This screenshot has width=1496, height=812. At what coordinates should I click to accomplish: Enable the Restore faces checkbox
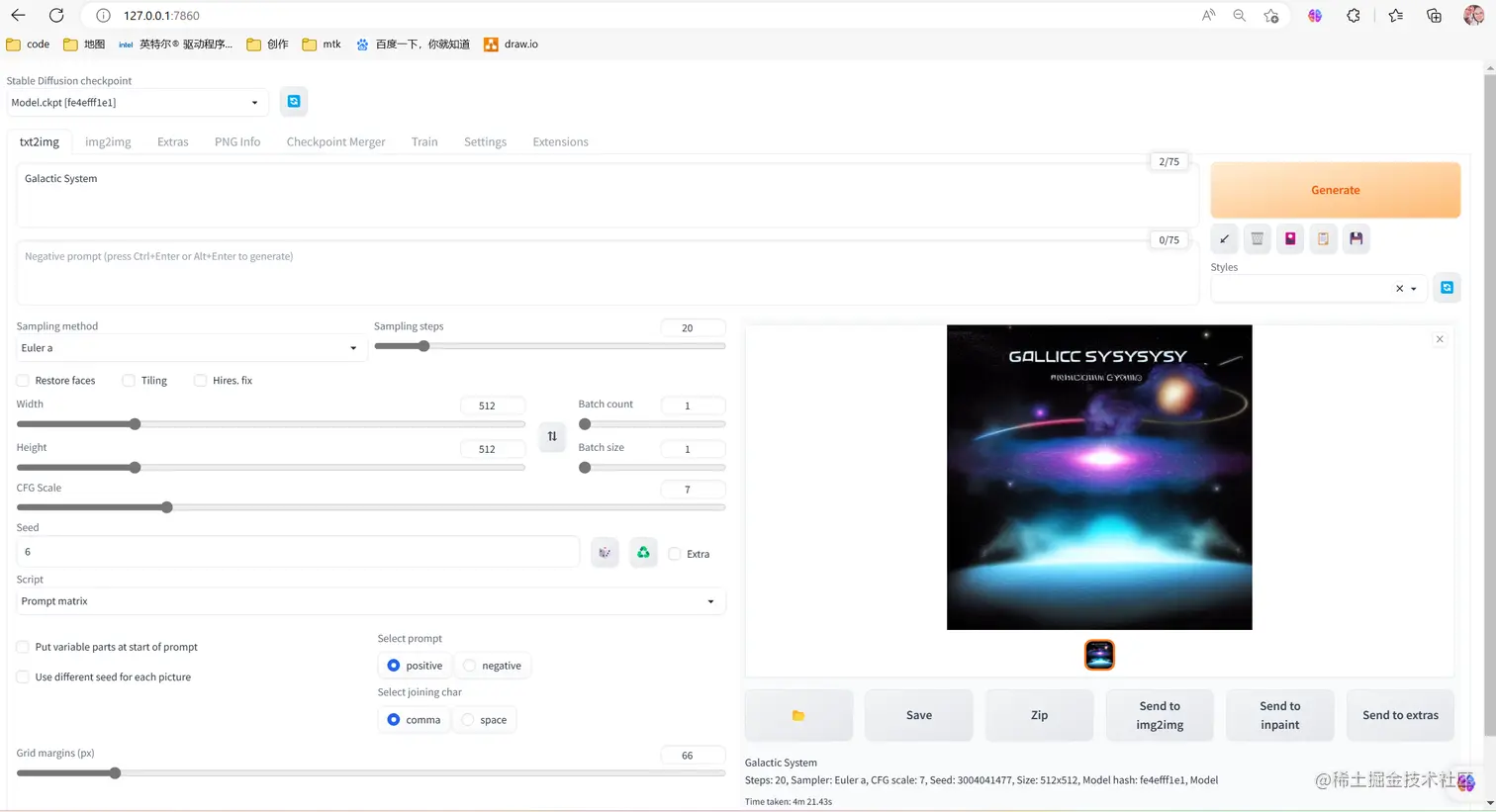point(23,381)
